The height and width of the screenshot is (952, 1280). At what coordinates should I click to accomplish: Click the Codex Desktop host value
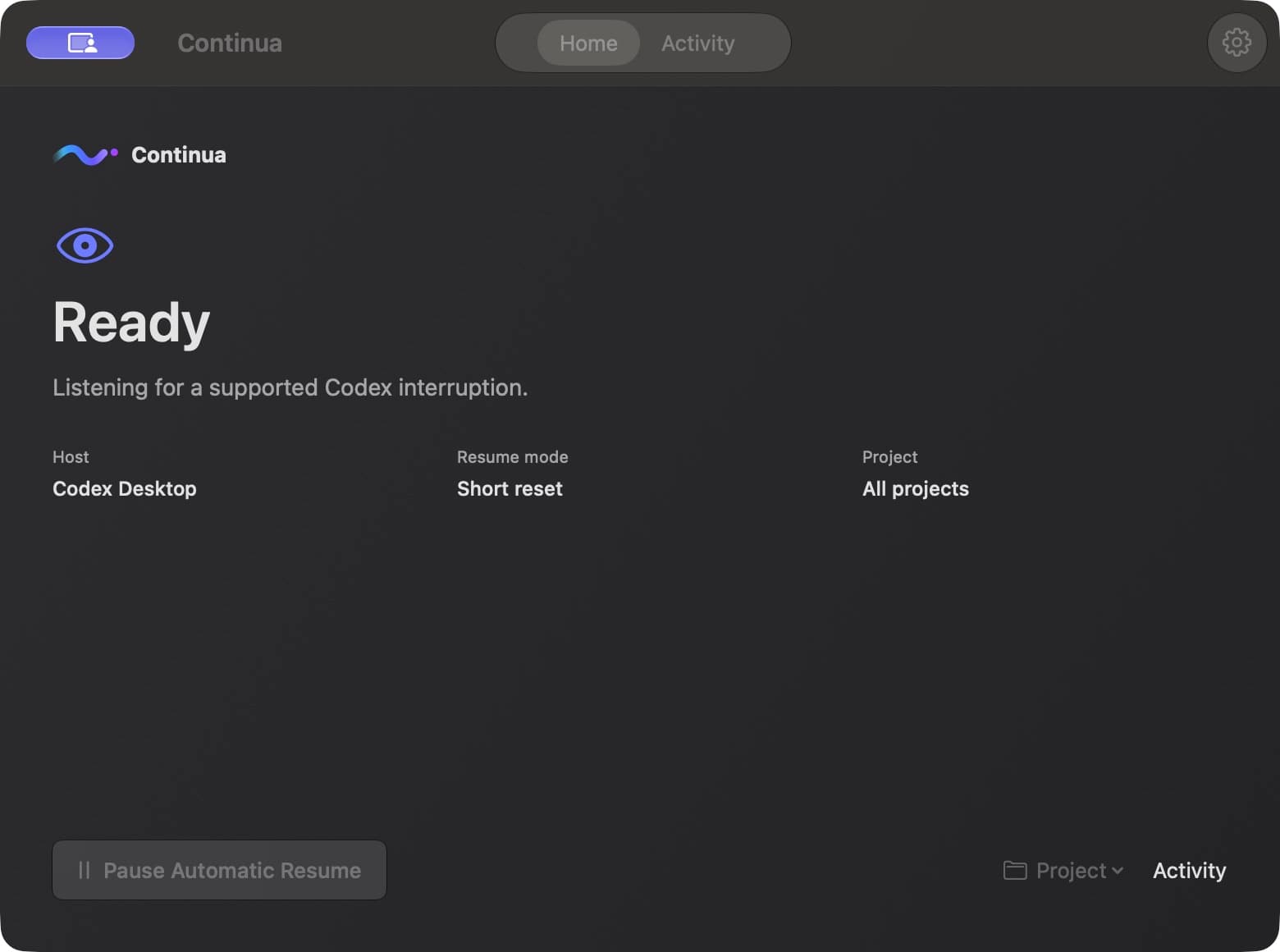(x=125, y=488)
